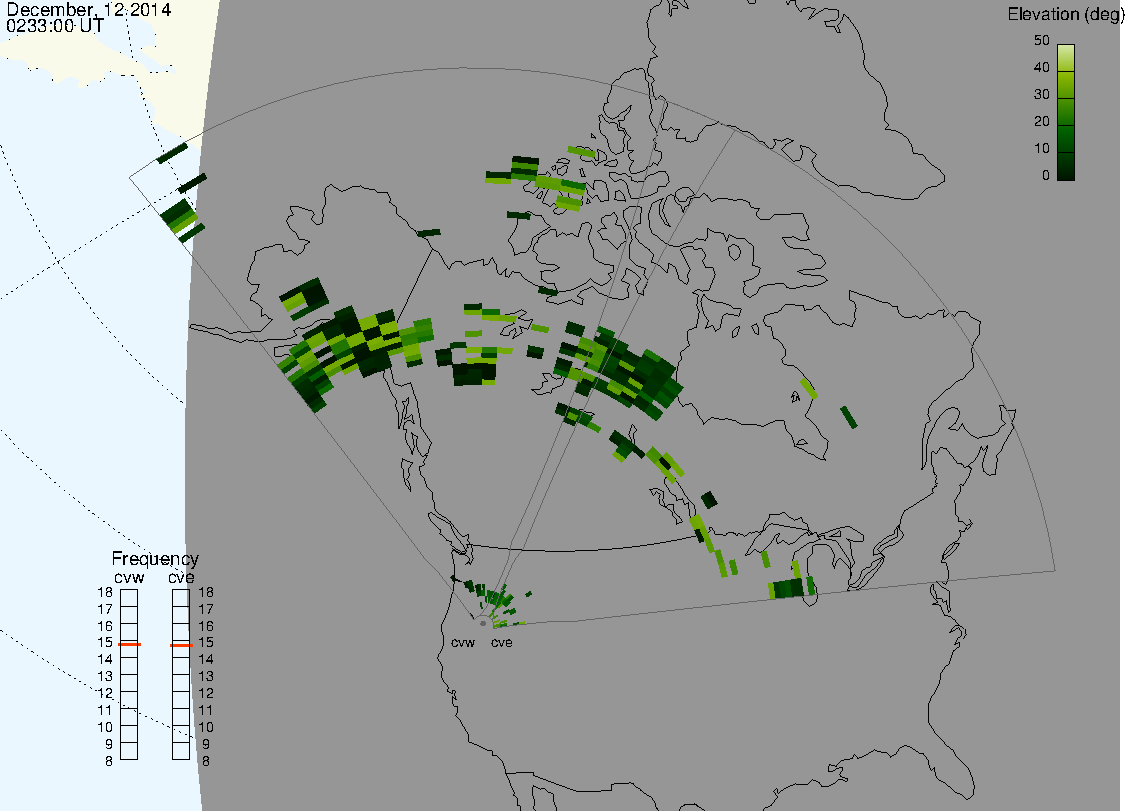Click the 0 label on elevation scale
1125x811 pixels.
1045,176
